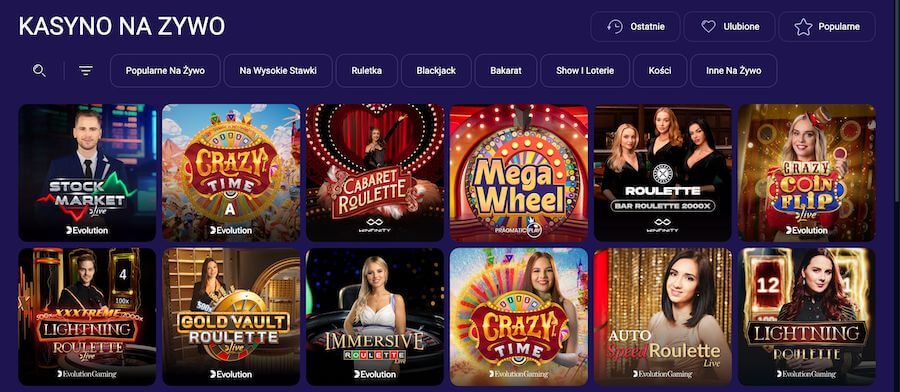Select the Na Wysokie Stawki category
Image resolution: width=900 pixels, height=392 pixels.
pyautogui.click(x=278, y=71)
